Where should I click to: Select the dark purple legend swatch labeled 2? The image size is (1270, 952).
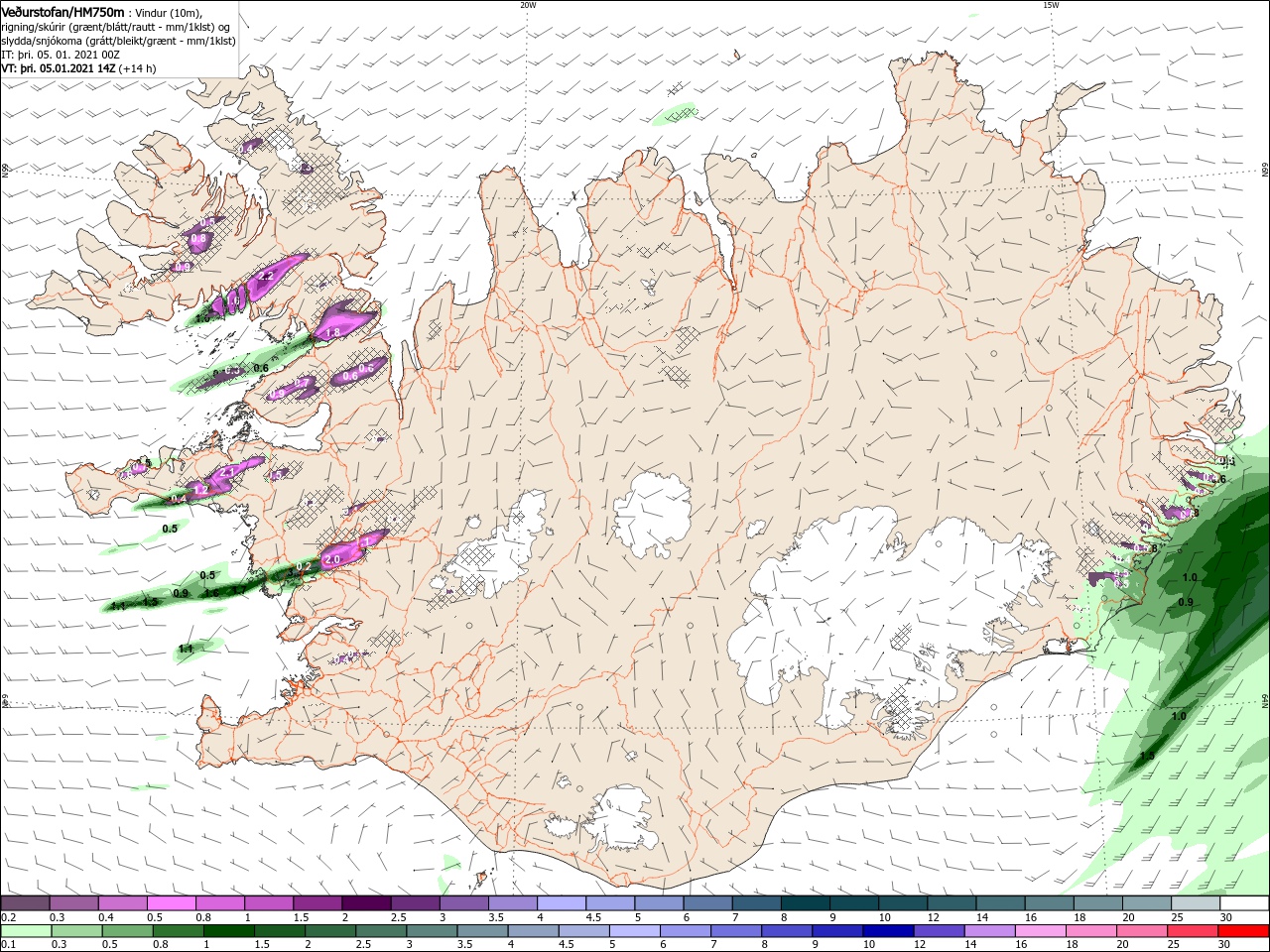coord(365,903)
